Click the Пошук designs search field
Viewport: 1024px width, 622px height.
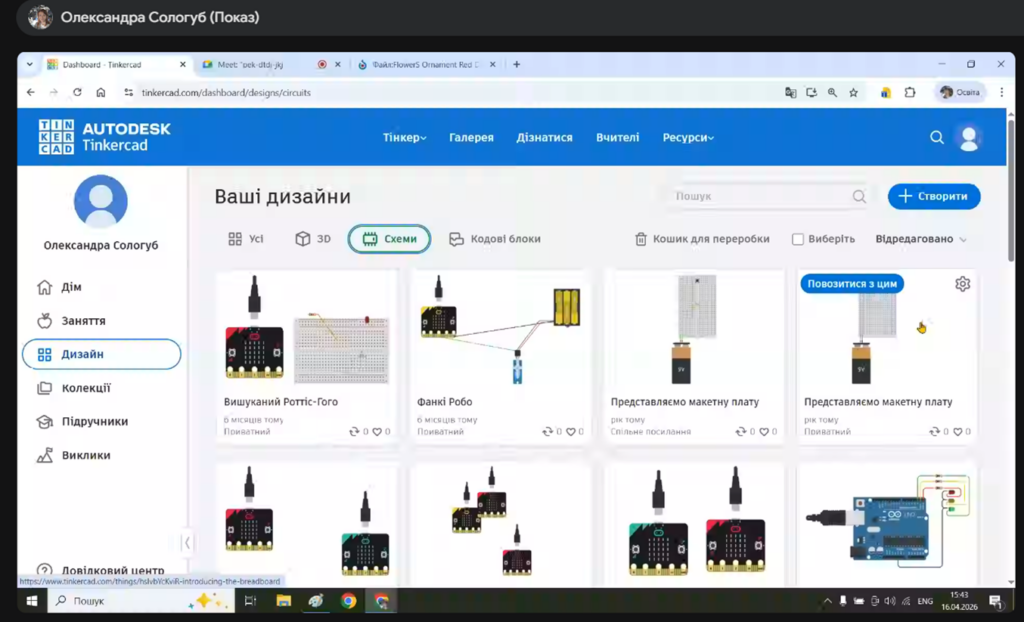pos(760,197)
